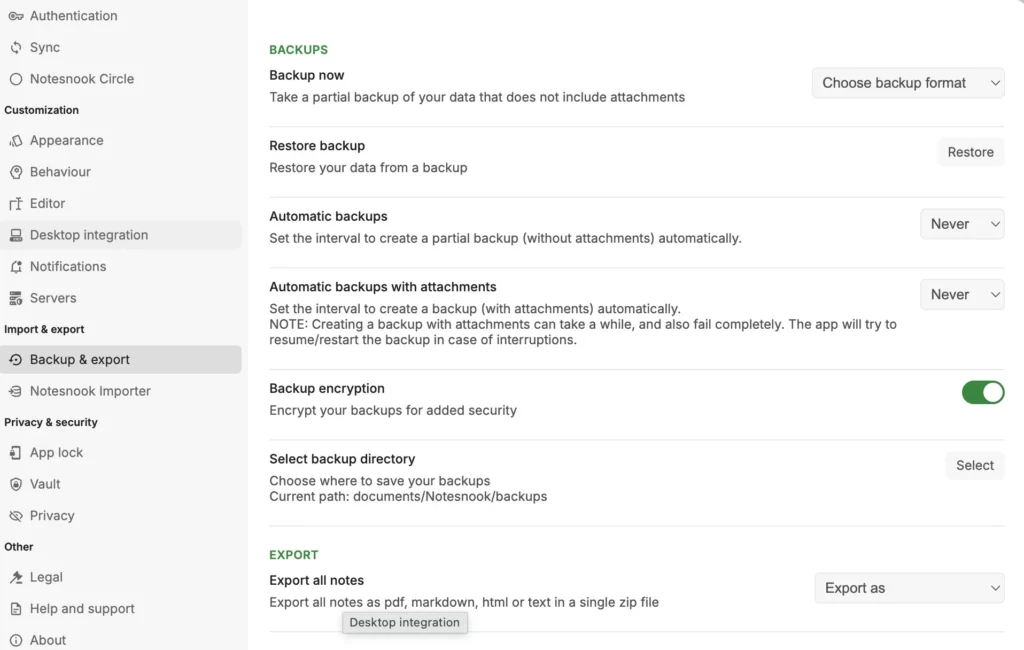The image size is (1024, 650).
Task: Select Appearance in Customization
Action: pyautogui.click(x=121, y=140)
